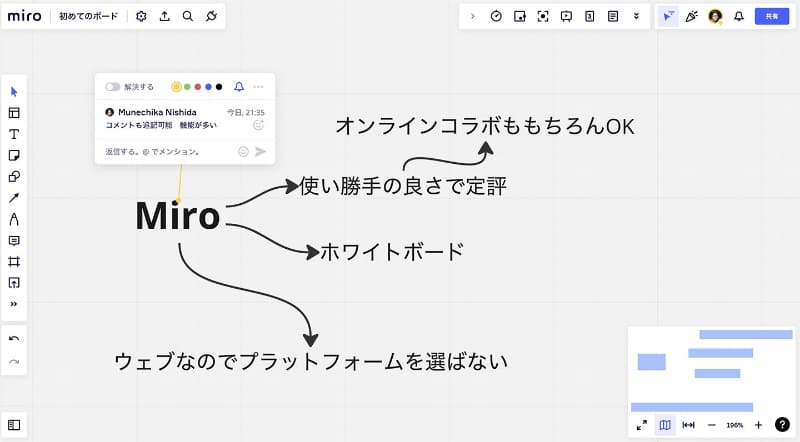Zoom out with the minus button

[712, 425]
